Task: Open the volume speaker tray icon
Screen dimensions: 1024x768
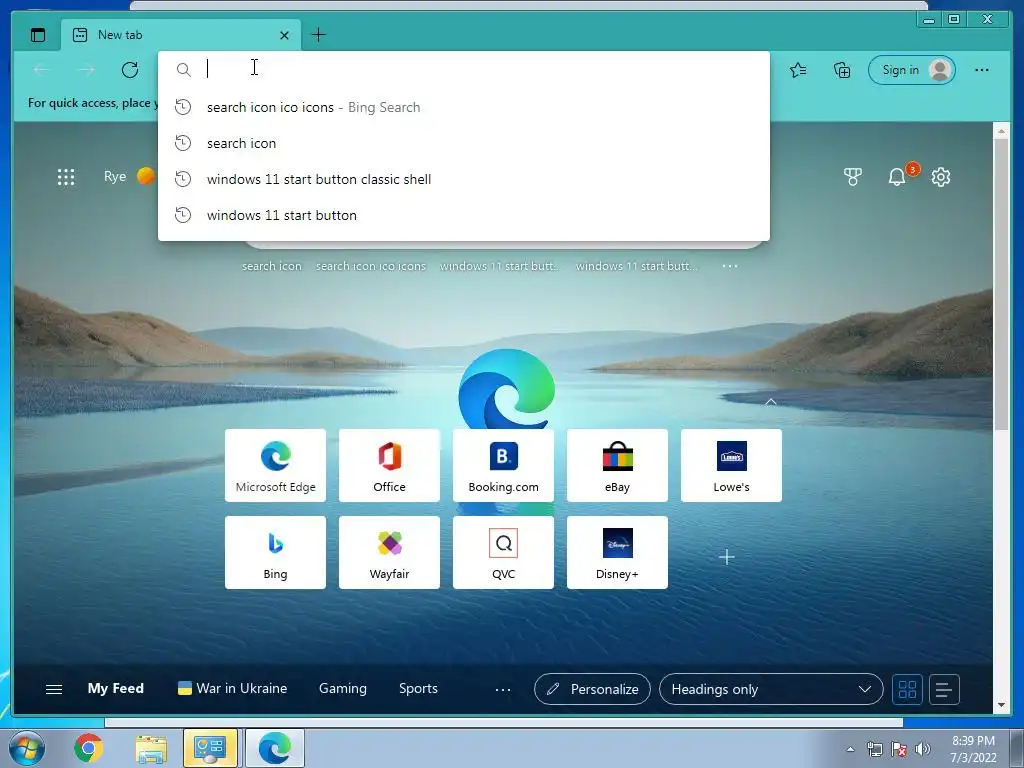Action: (x=922, y=749)
